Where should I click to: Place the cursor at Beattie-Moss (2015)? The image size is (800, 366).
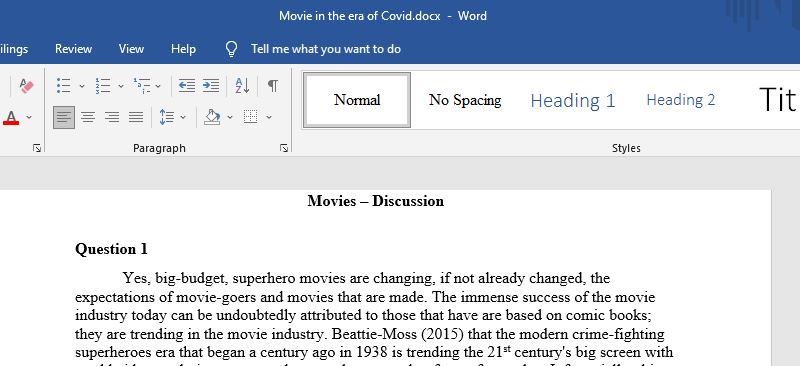pyautogui.click(x=398, y=334)
